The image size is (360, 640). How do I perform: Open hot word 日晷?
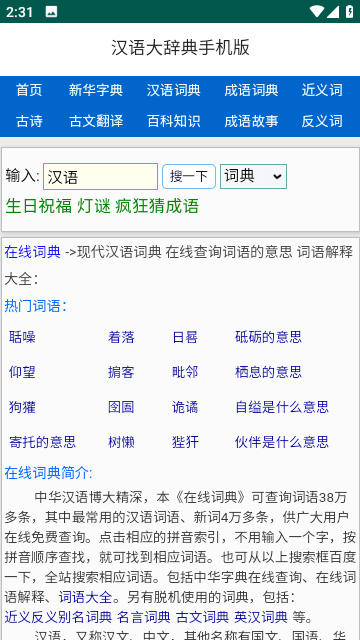coord(185,337)
